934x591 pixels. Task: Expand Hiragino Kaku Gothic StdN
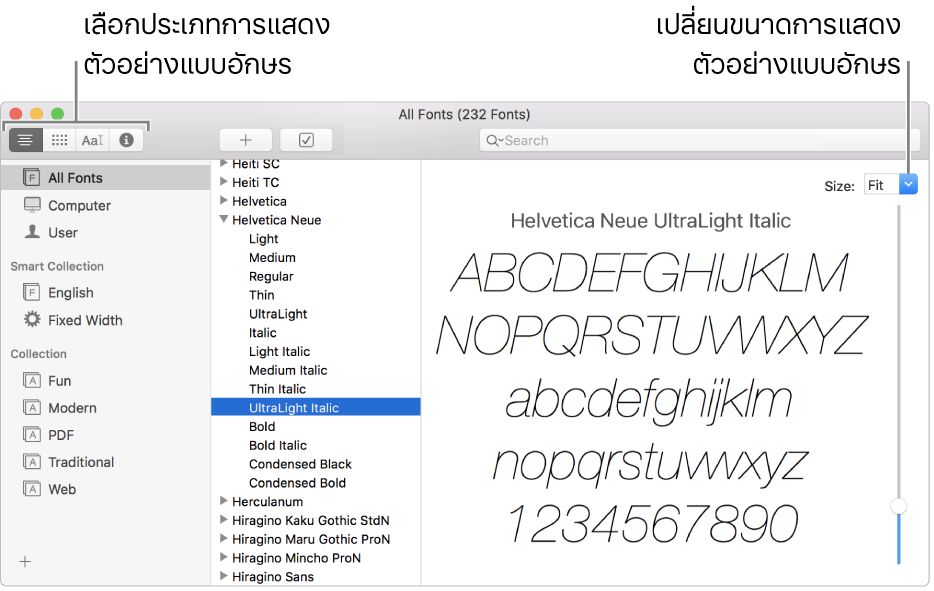point(223,520)
